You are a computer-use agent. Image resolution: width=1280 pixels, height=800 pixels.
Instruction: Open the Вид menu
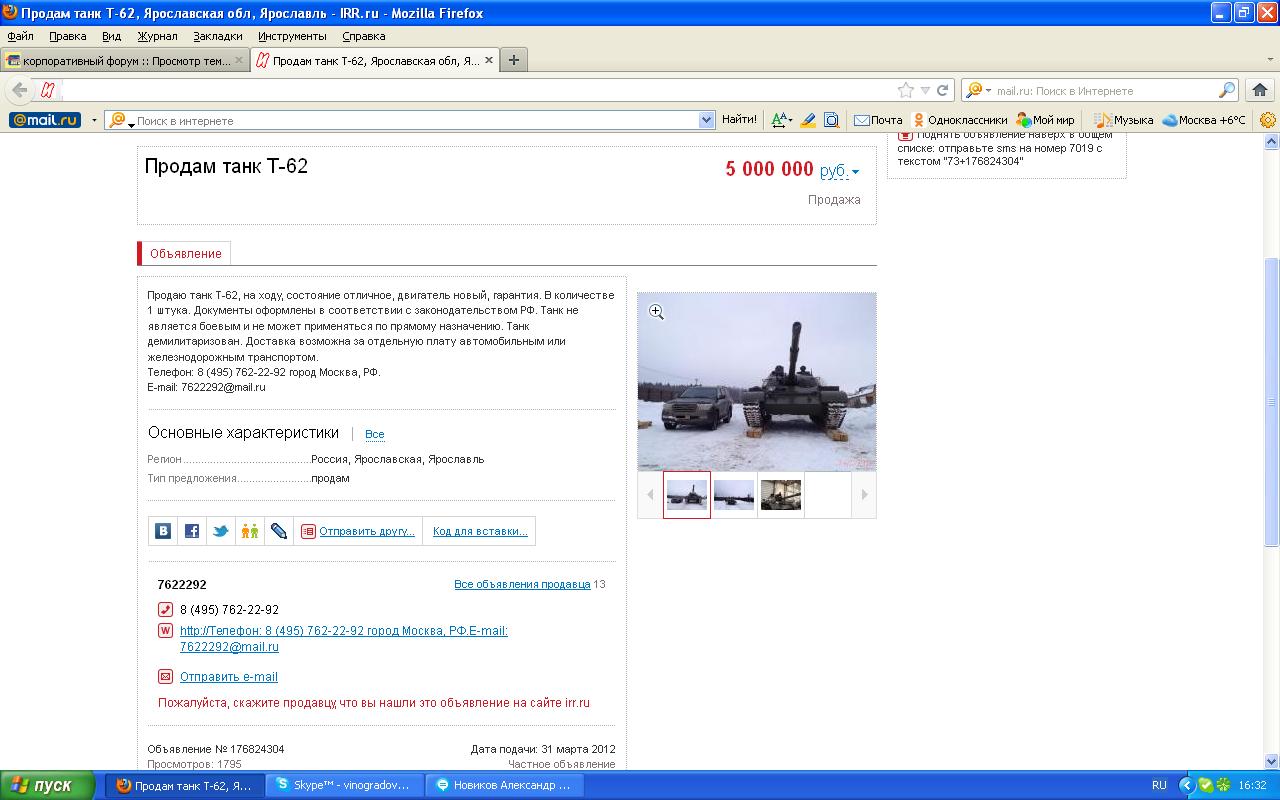pos(111,36)
